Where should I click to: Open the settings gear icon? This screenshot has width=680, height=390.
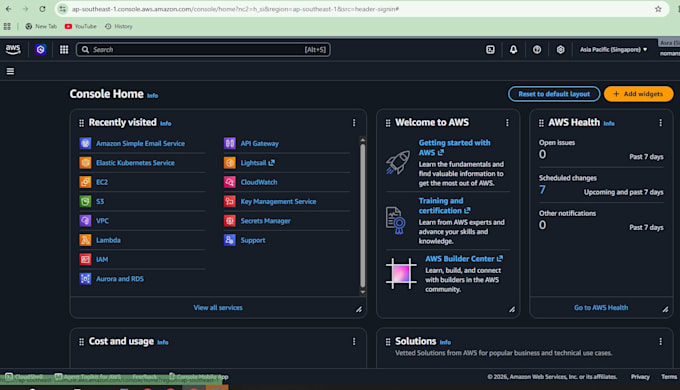[560, 49]
